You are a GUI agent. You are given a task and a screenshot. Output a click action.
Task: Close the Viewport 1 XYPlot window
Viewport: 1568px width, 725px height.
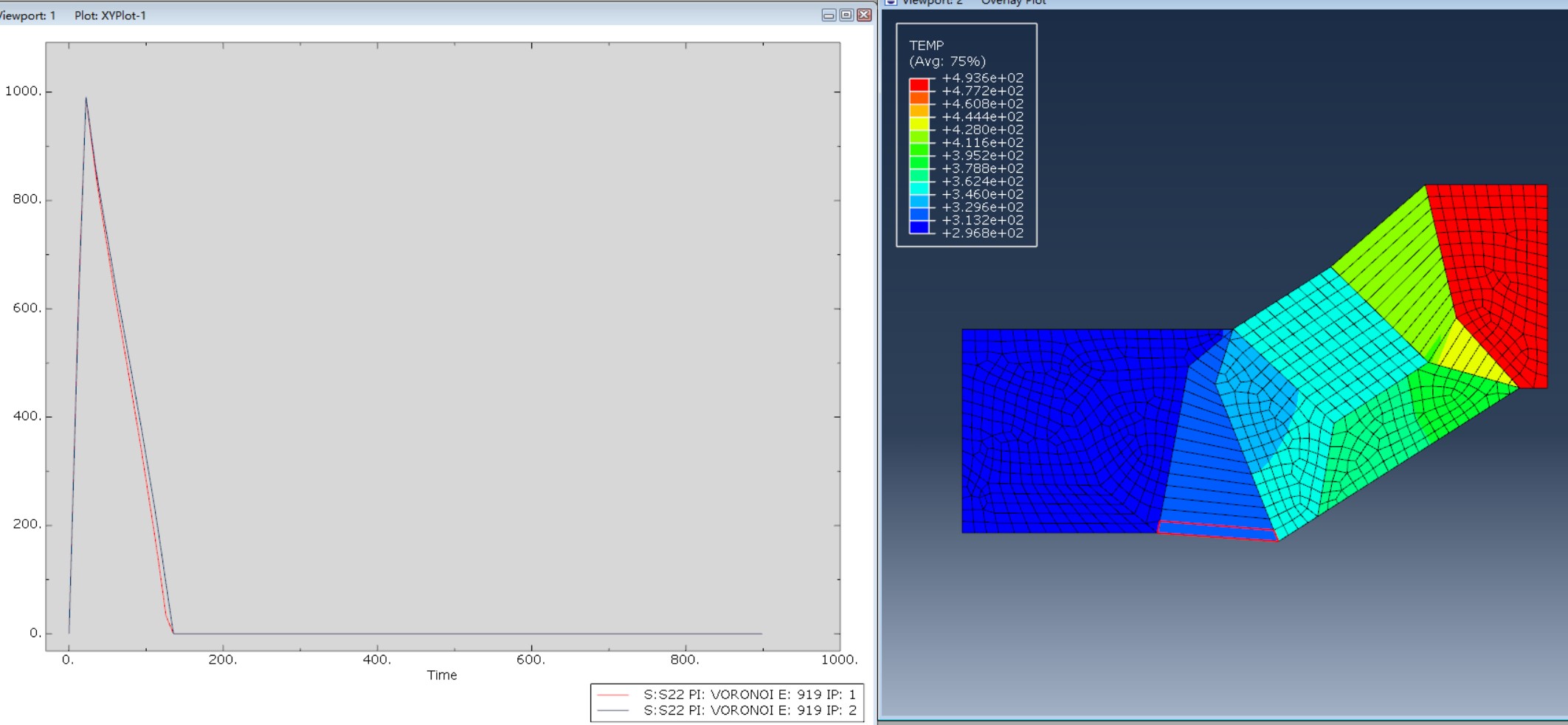pyautogui.click(x=864, y=16)
